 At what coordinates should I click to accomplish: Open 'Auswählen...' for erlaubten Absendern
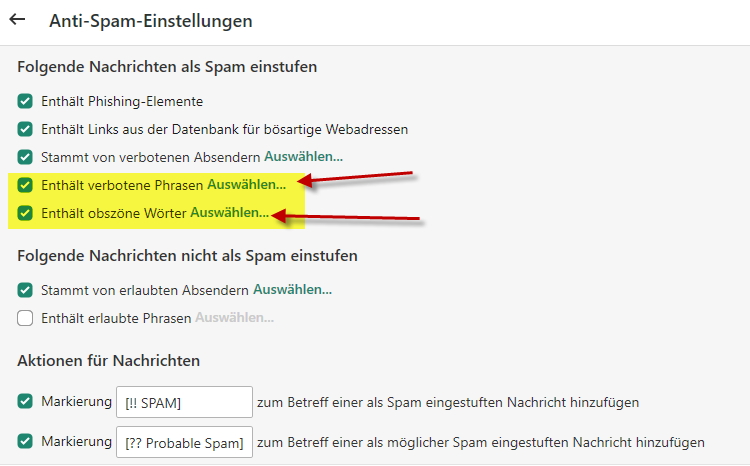[292, 290]
